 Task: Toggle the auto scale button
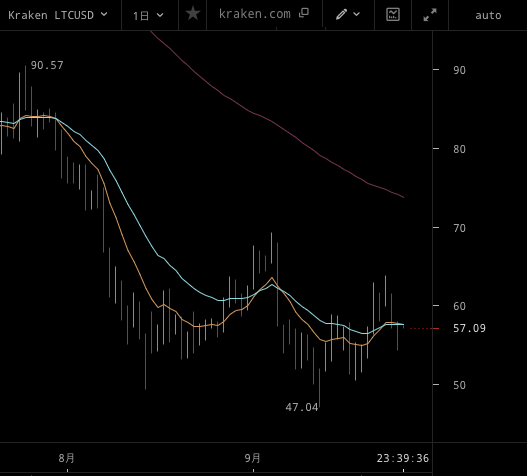pyautogui.click(x=488, y=15)
